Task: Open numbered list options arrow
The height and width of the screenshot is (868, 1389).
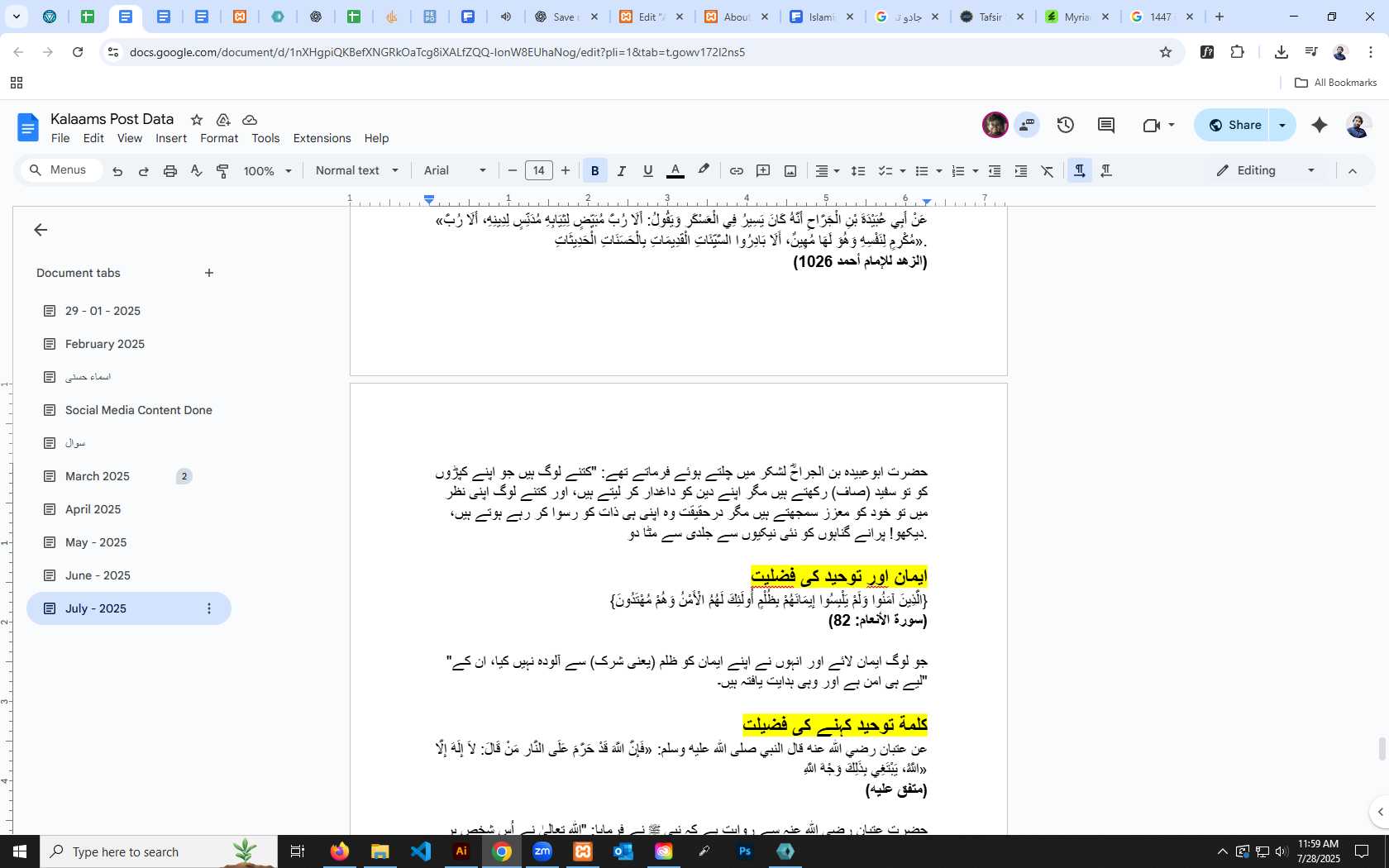Action: 976,171
